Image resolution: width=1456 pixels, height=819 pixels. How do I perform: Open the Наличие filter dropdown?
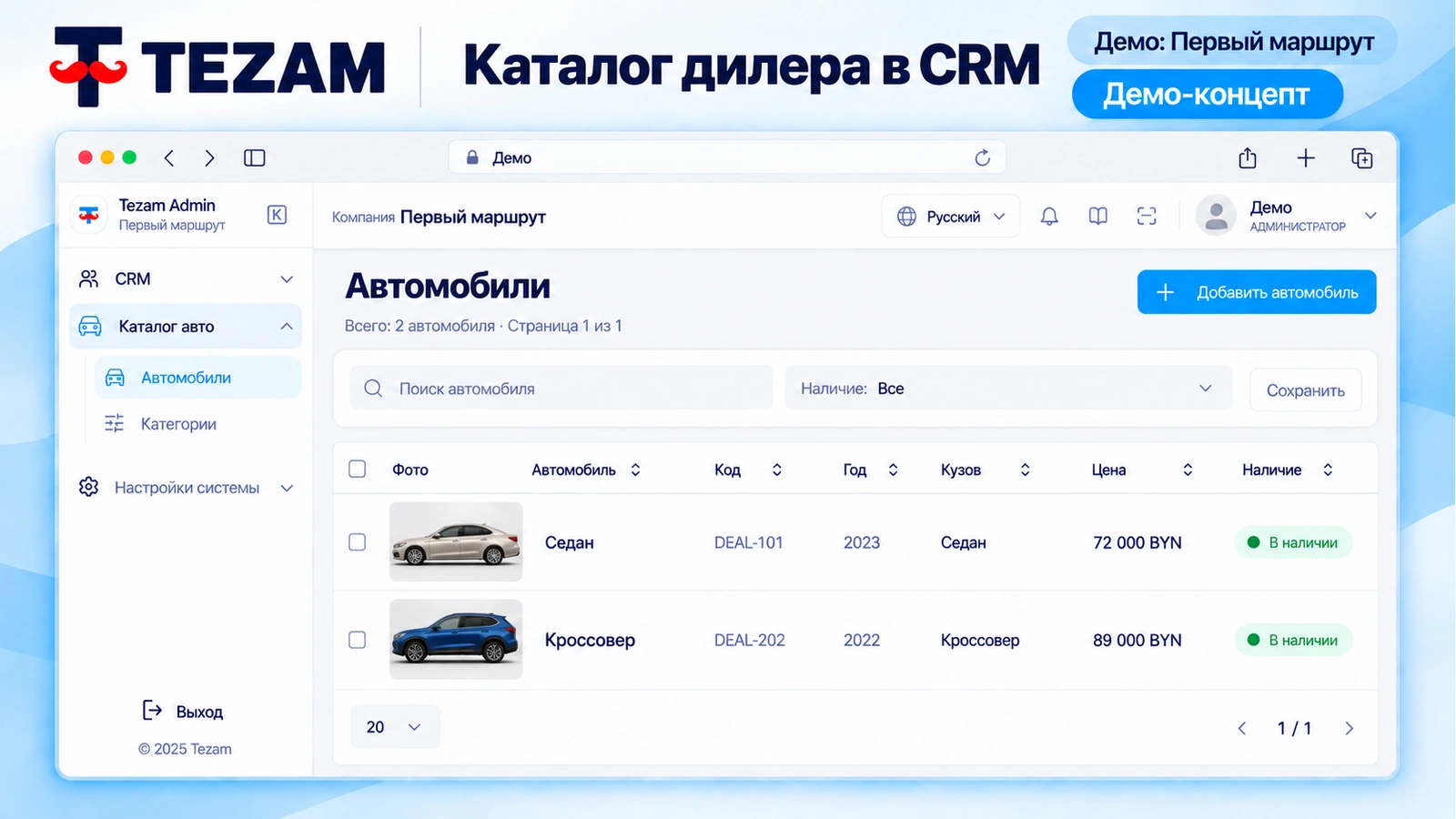coord(1008,389)
